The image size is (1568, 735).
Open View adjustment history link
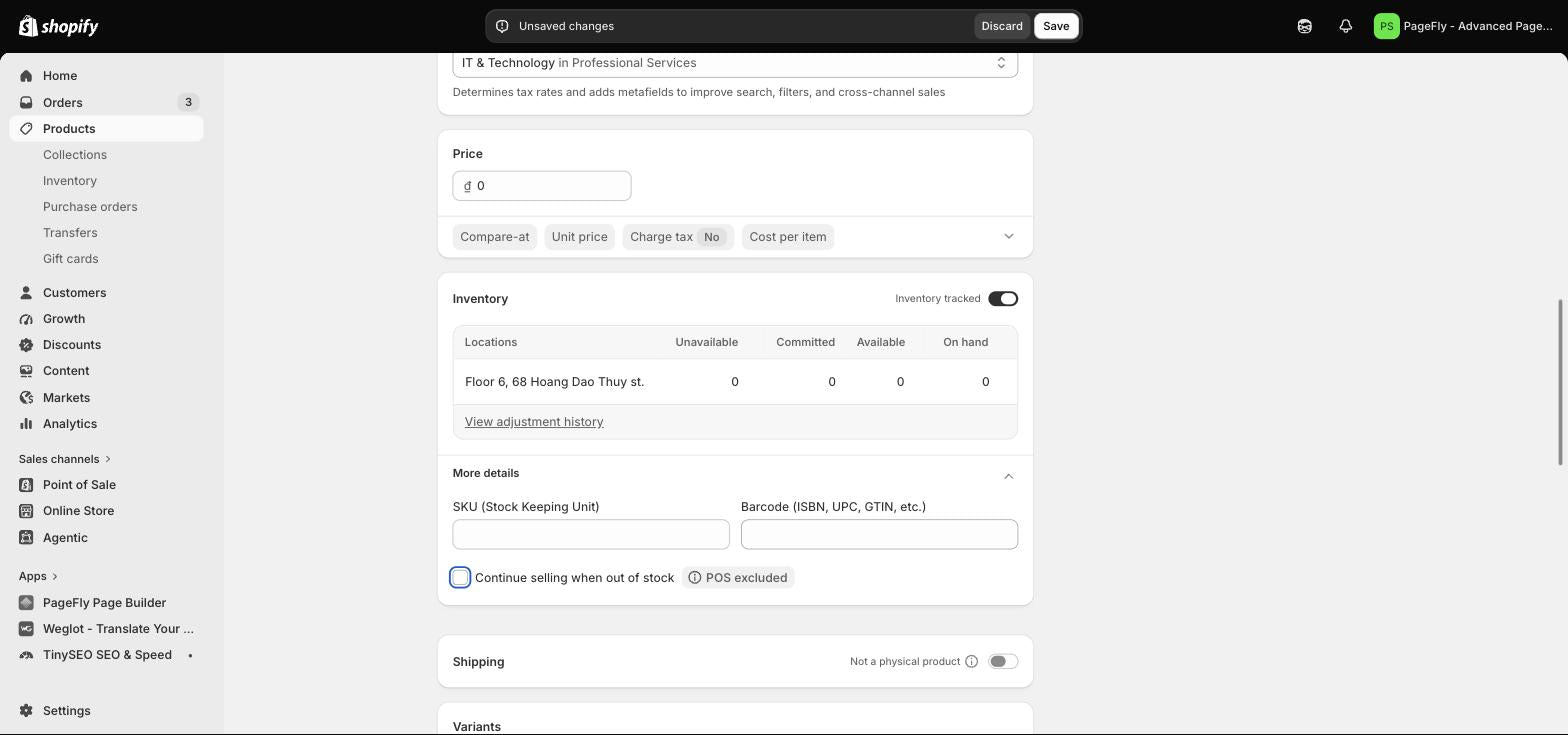534,422
